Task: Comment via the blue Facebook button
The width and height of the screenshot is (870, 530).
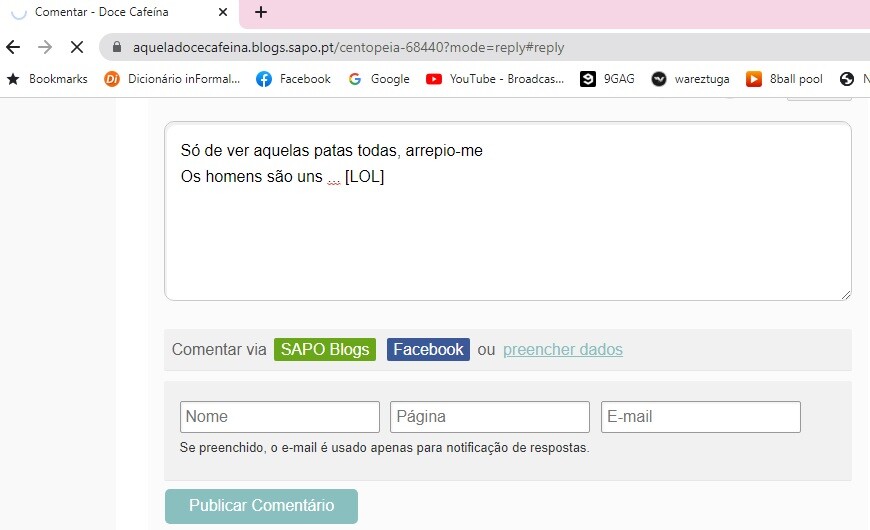Action: coord(428,350)
